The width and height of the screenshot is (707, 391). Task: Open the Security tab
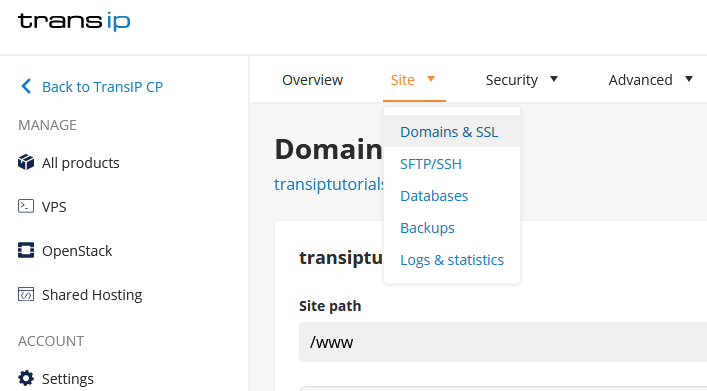(511, 80)
